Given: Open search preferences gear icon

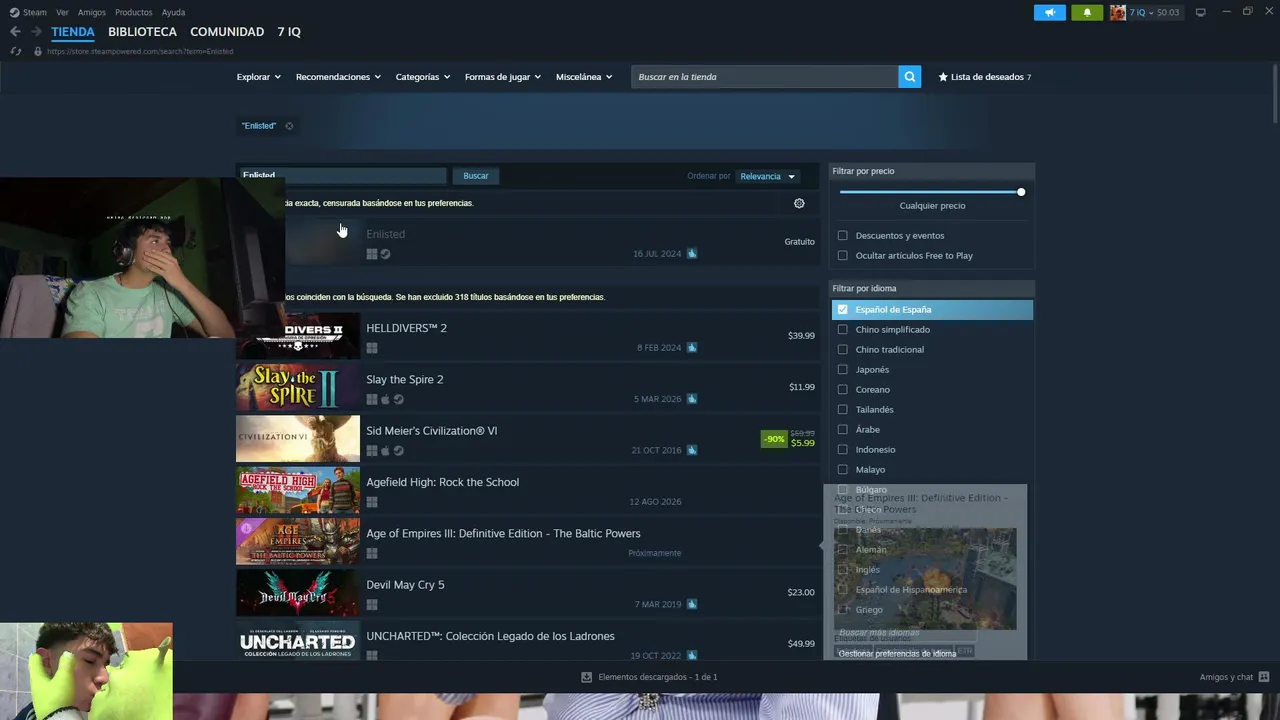Looking at the screenshot, I should pyautogui.click(x=799, y=203).
